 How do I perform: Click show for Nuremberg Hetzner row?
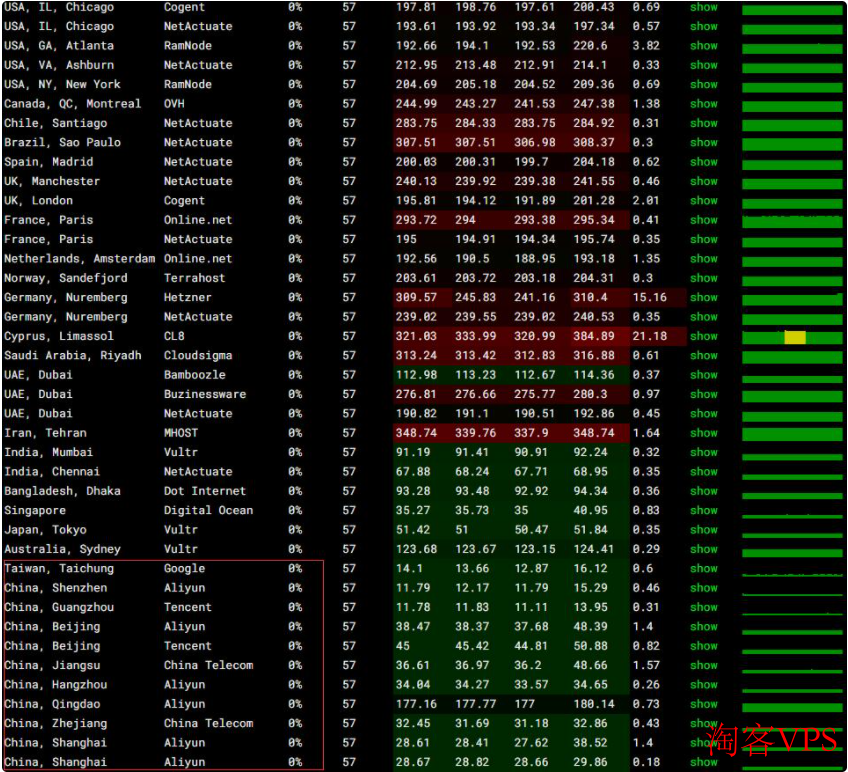click(x=704, y=298)
